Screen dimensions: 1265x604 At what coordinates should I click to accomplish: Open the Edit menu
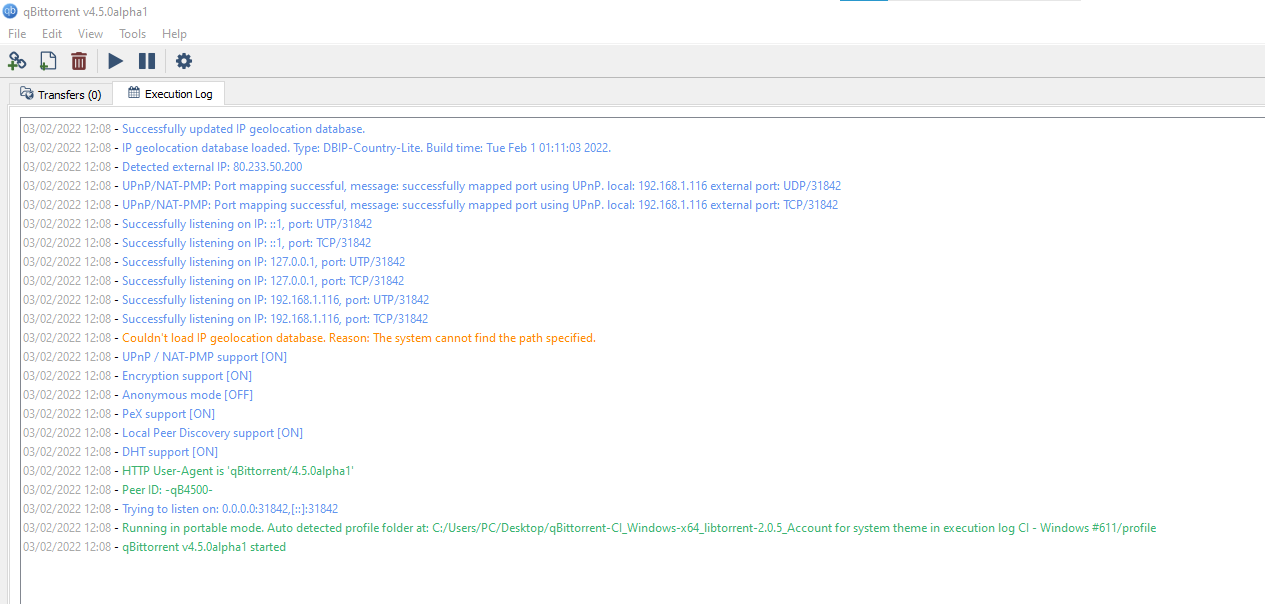[51, 33]
